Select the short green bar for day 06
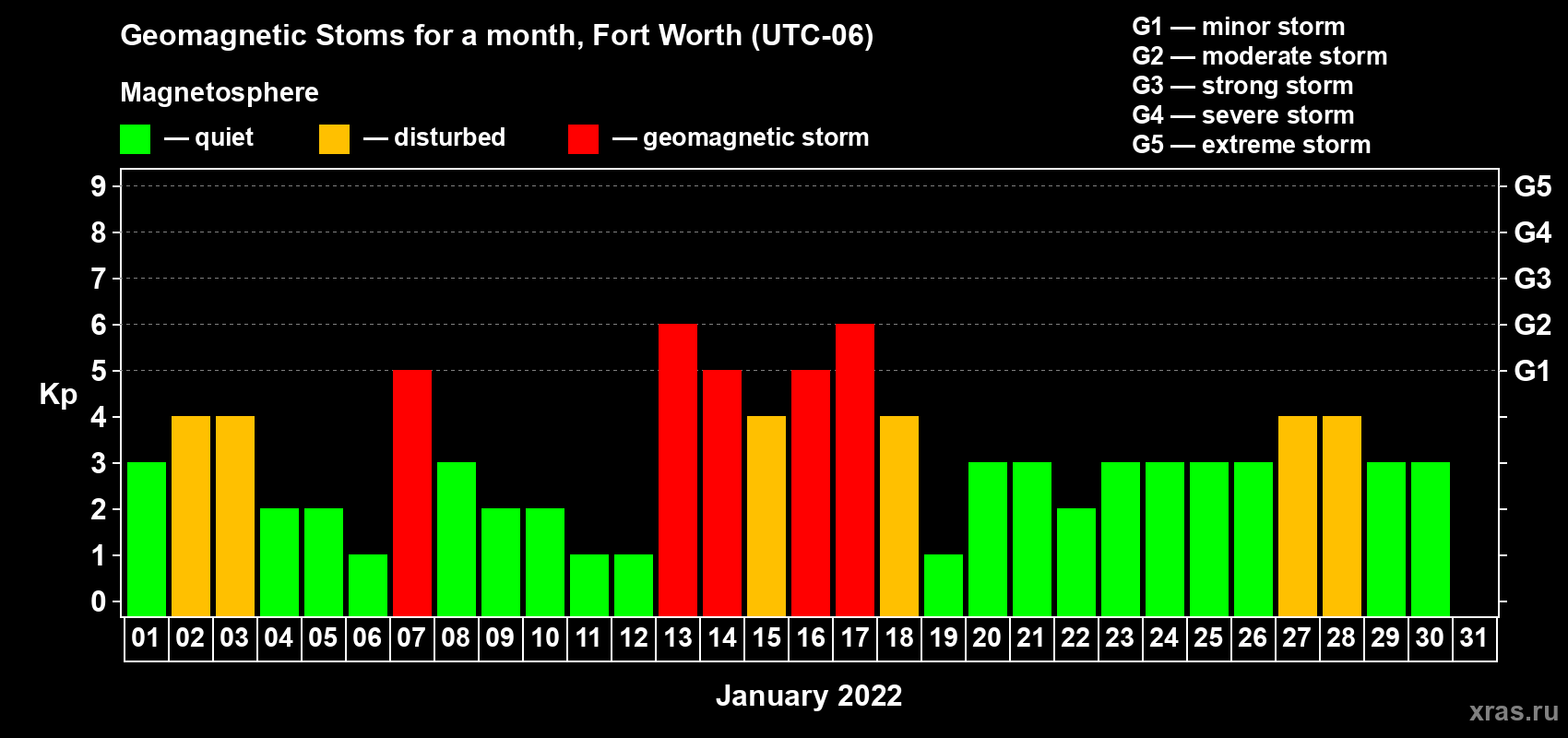Image resolution: width=1568 pixels, height=738 pixels. click(368, 585)
